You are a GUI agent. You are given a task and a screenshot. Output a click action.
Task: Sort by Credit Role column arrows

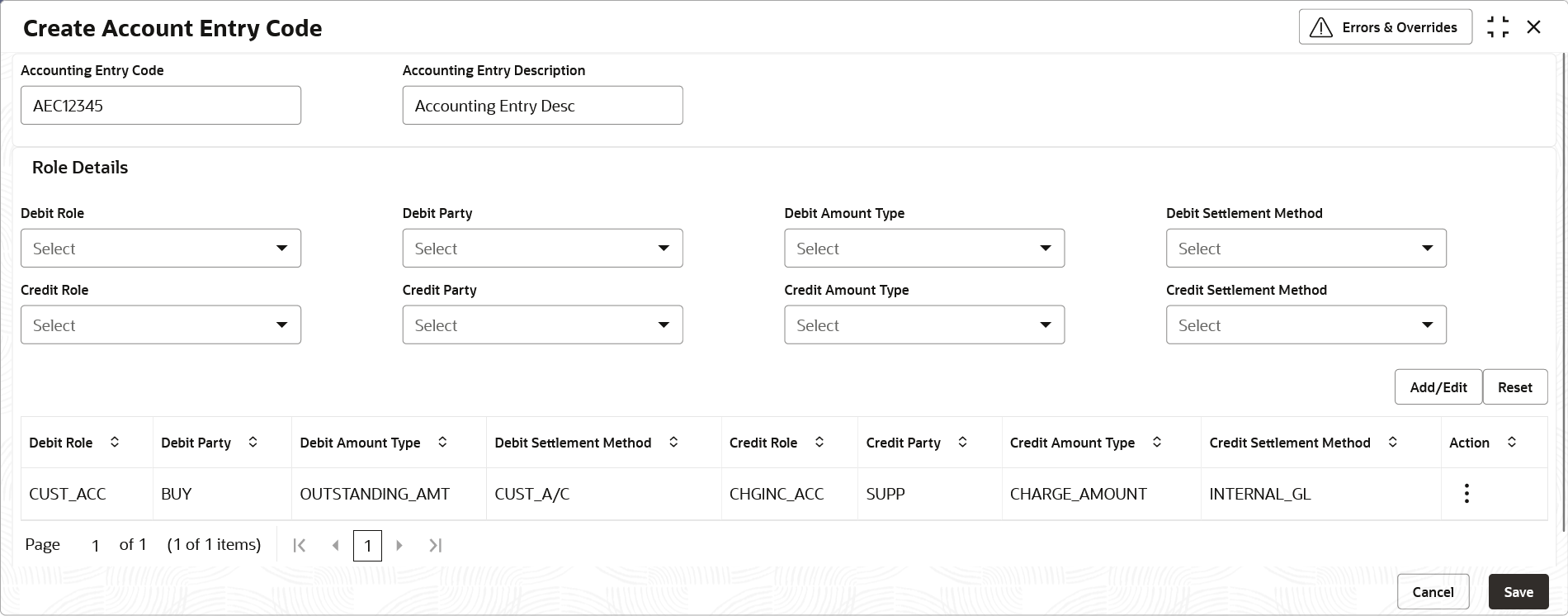coord(819,443)
